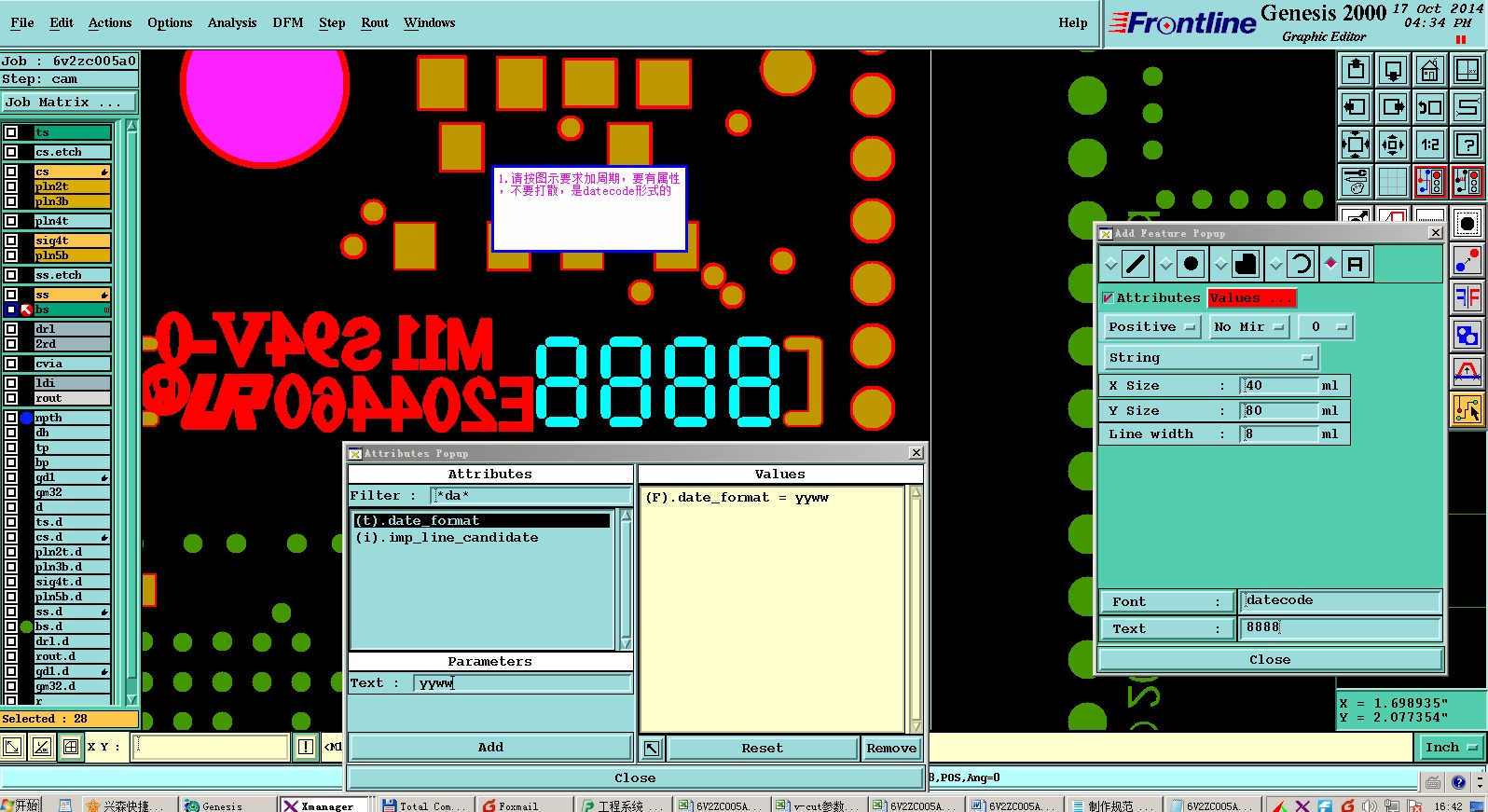Select the Arc feature type icon
This screenshot has width=1488, height=812.
pos(1301,264)
